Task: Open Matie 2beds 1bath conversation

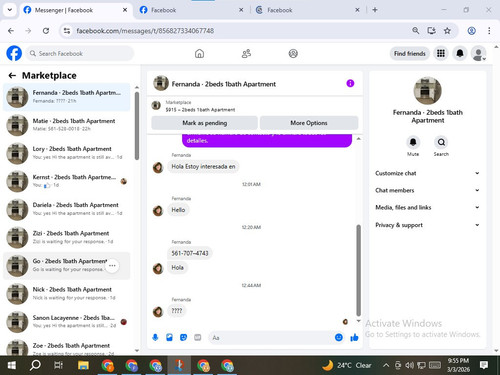Action: coord(67,125)
